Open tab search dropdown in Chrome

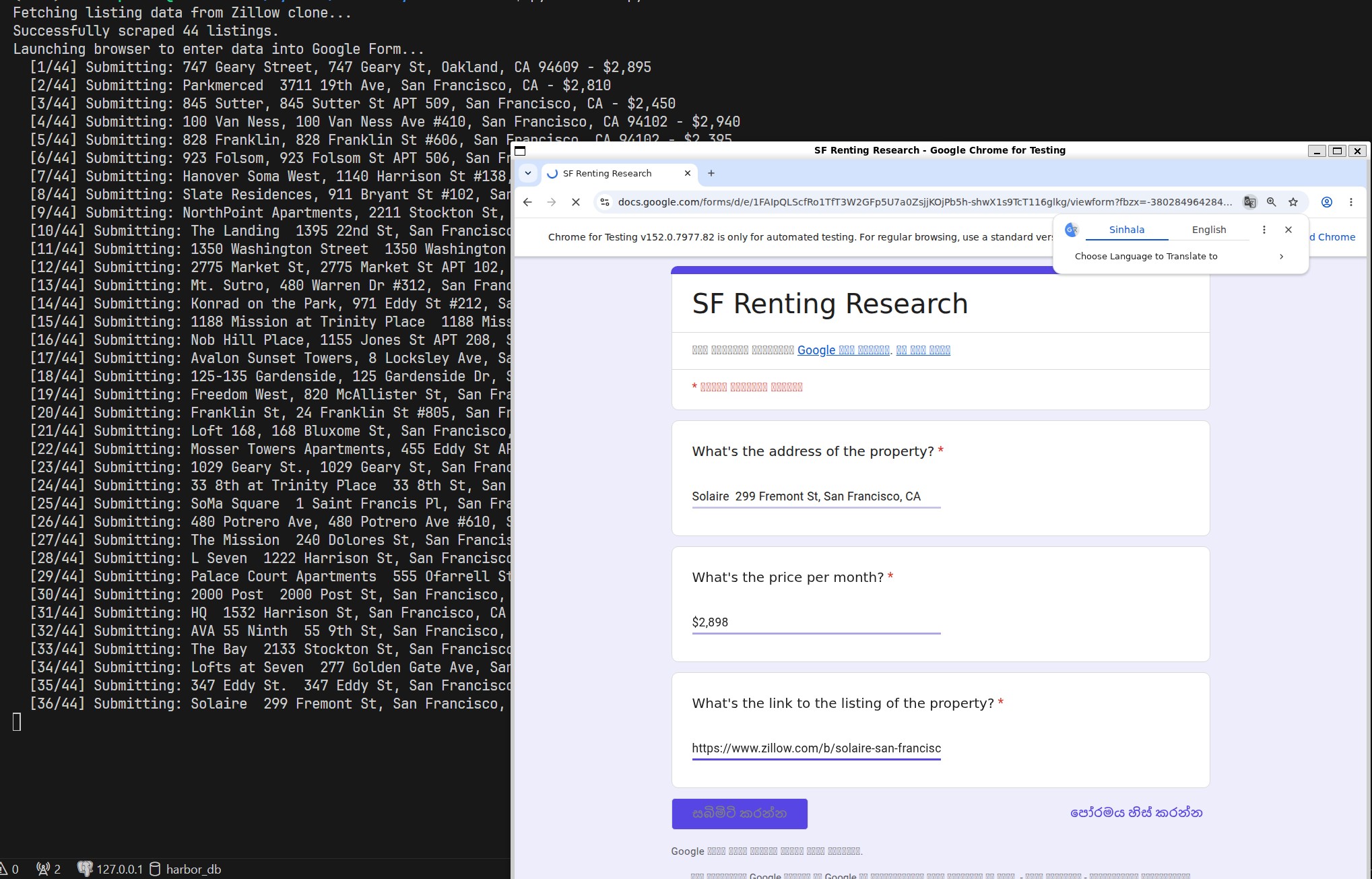[x=528, y=173]
